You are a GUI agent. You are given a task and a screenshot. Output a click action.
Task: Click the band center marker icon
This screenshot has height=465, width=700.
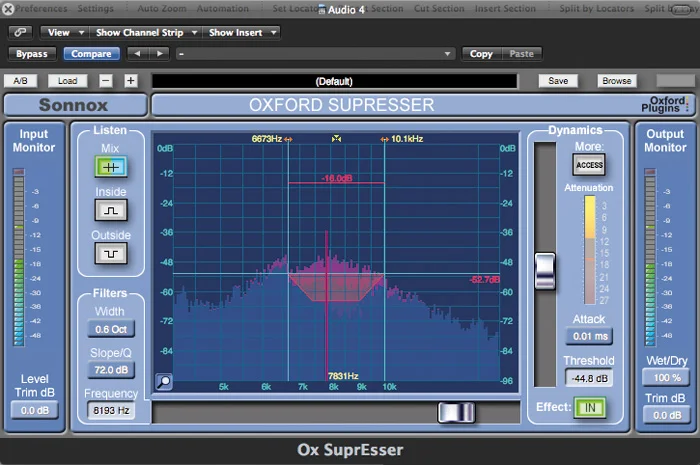click(336, 139)
